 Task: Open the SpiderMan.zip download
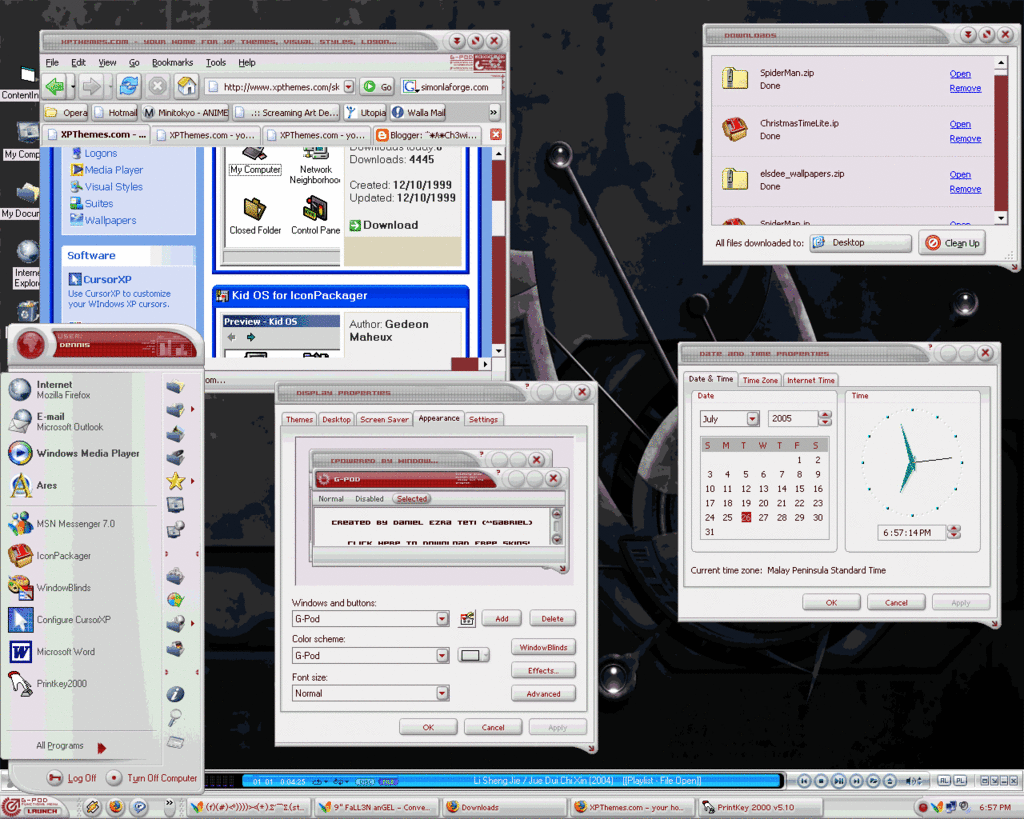[960, 74]
